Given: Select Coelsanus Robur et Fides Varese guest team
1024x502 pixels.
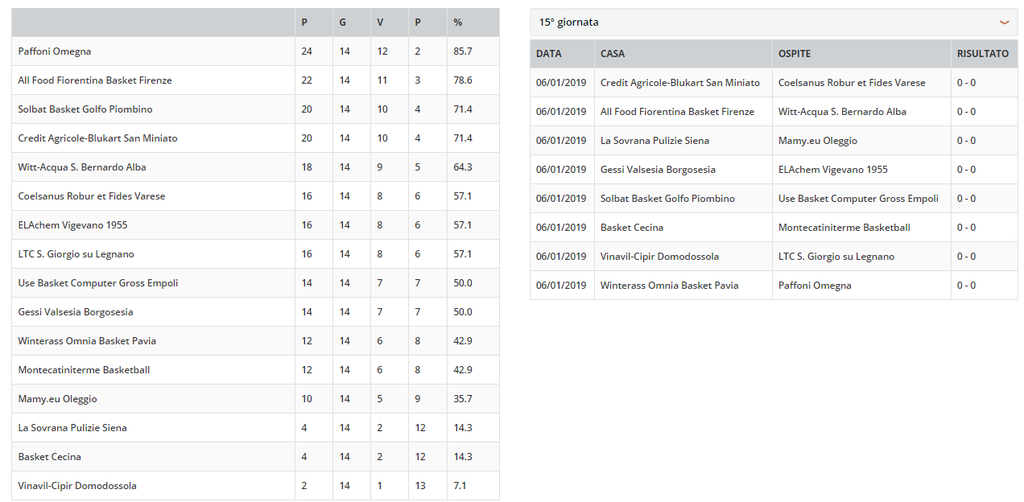Looking at the screenshot, I should point(852,83).
